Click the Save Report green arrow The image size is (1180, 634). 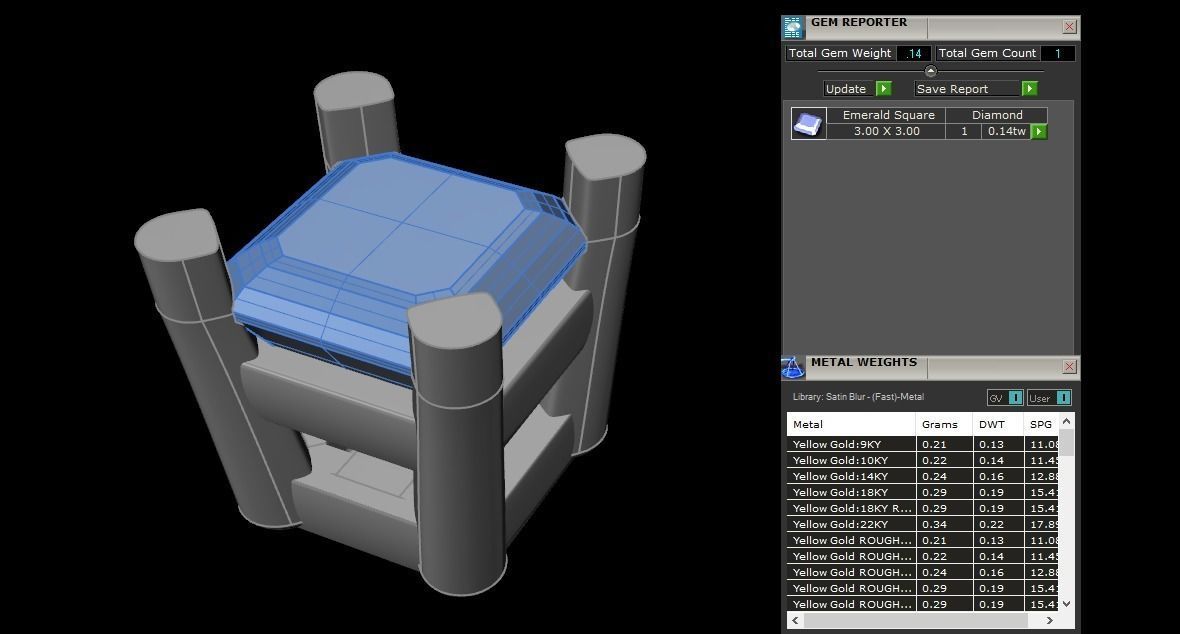point(1029,89)
